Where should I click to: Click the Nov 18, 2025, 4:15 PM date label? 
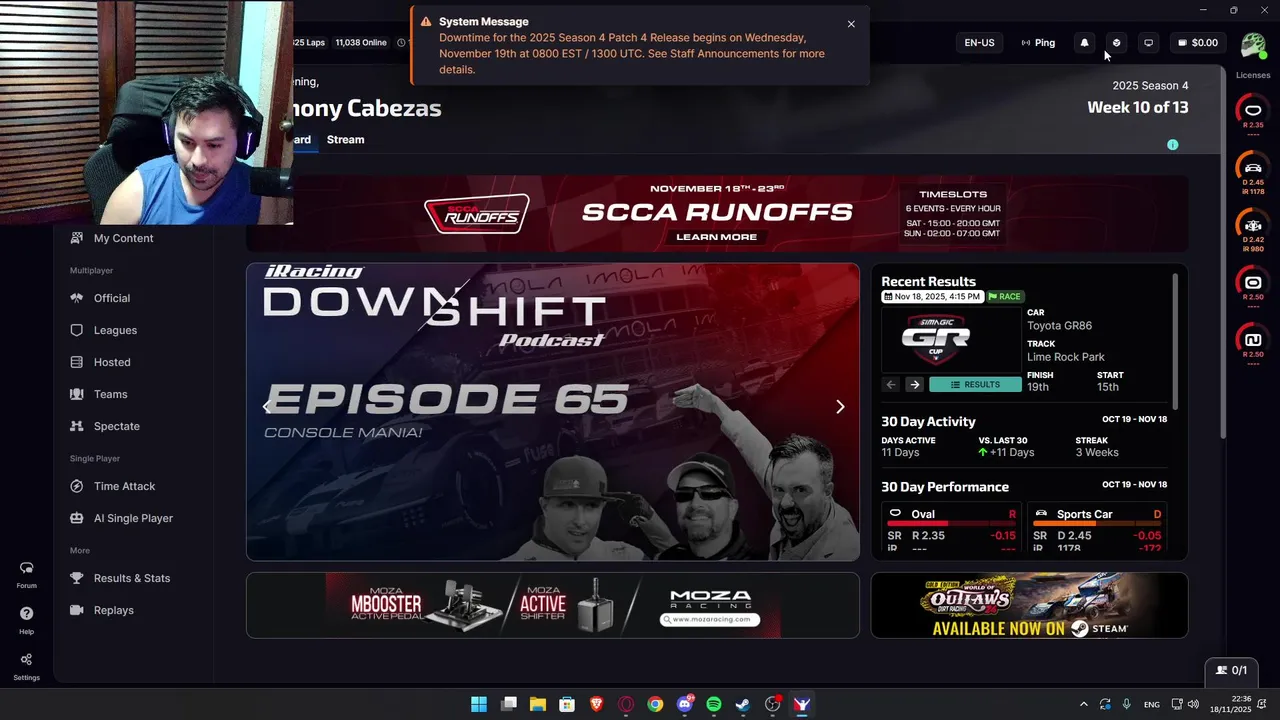click(x=932, y=297)
